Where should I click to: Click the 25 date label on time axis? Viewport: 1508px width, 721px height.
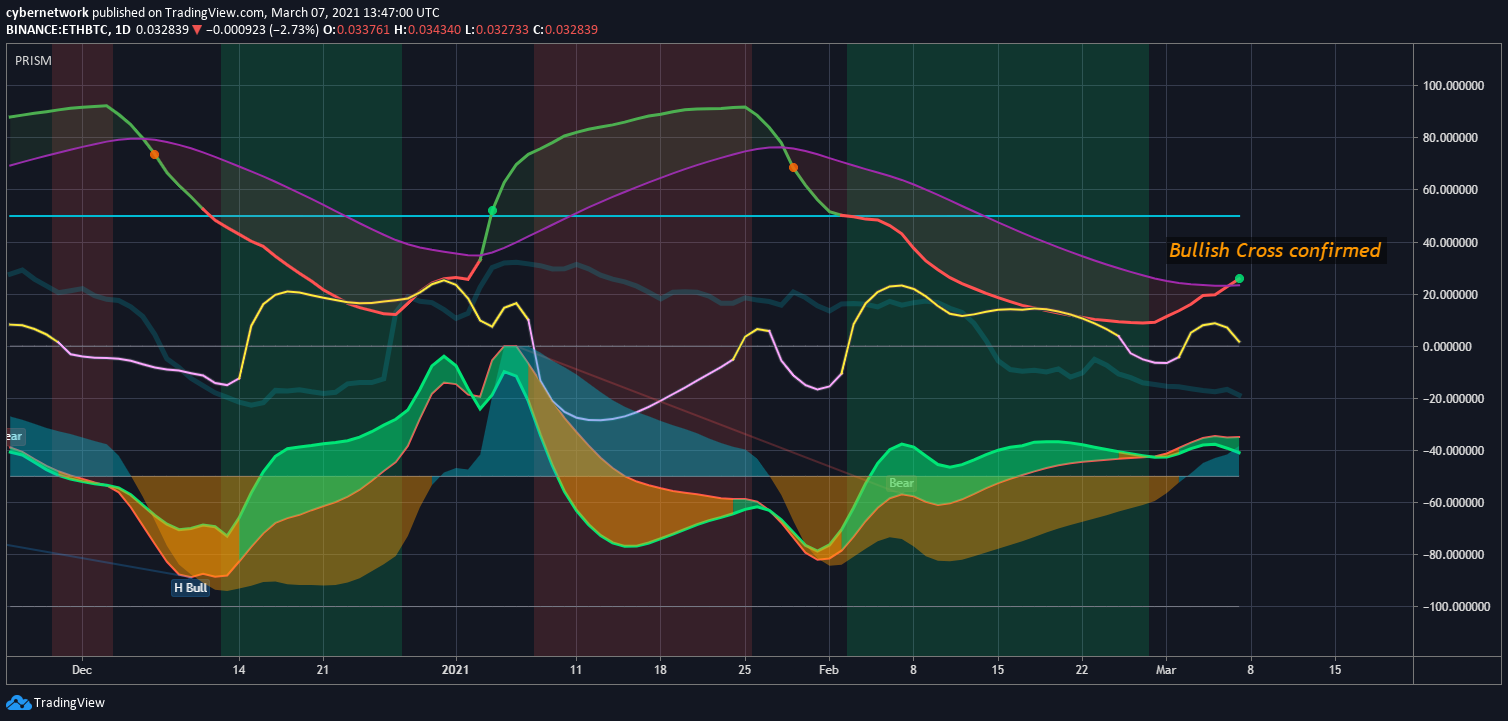tap(745, 668)
